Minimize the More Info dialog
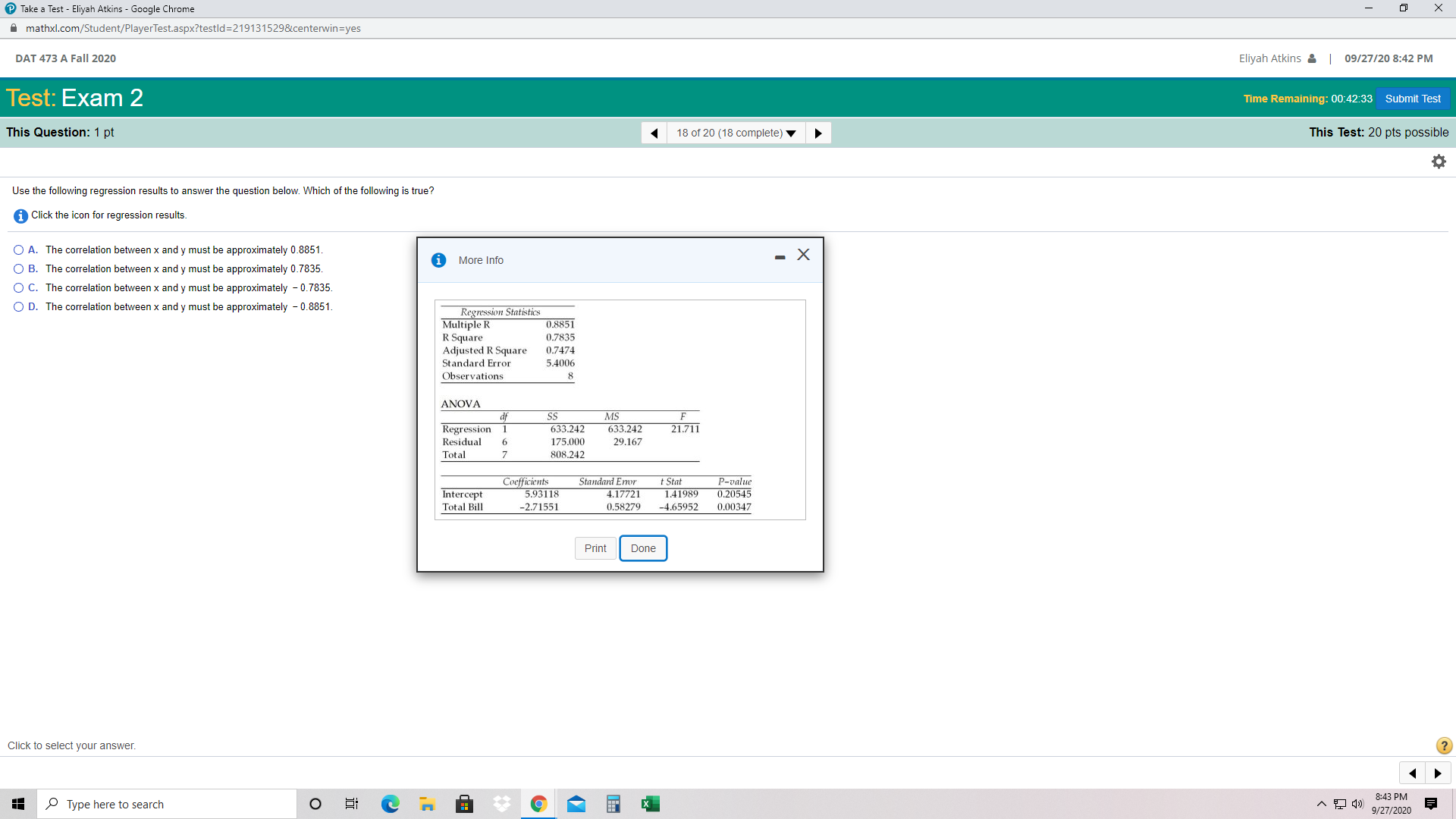1456x819 pixels. tap(780, 258)
